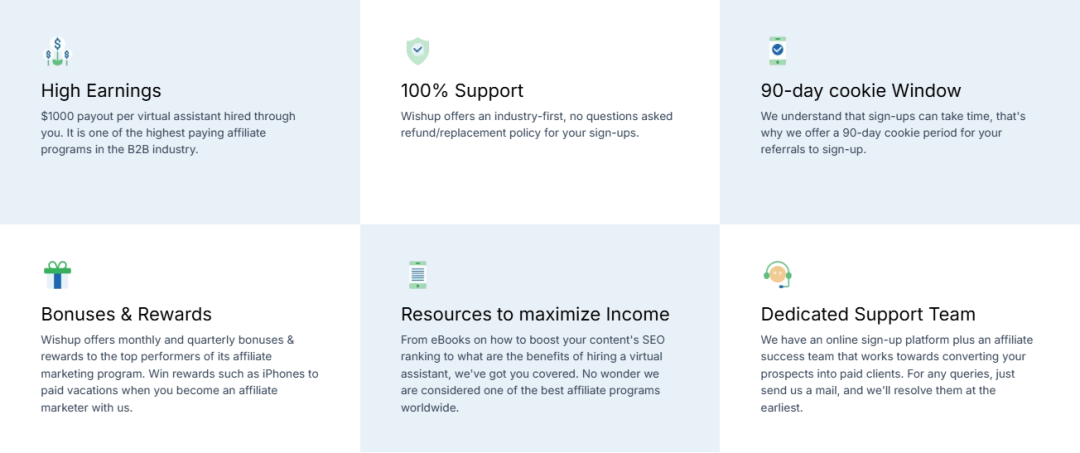Click the refund/replacement policy description text
This screenshot has height=453, width=1080.
click(536, 124)
